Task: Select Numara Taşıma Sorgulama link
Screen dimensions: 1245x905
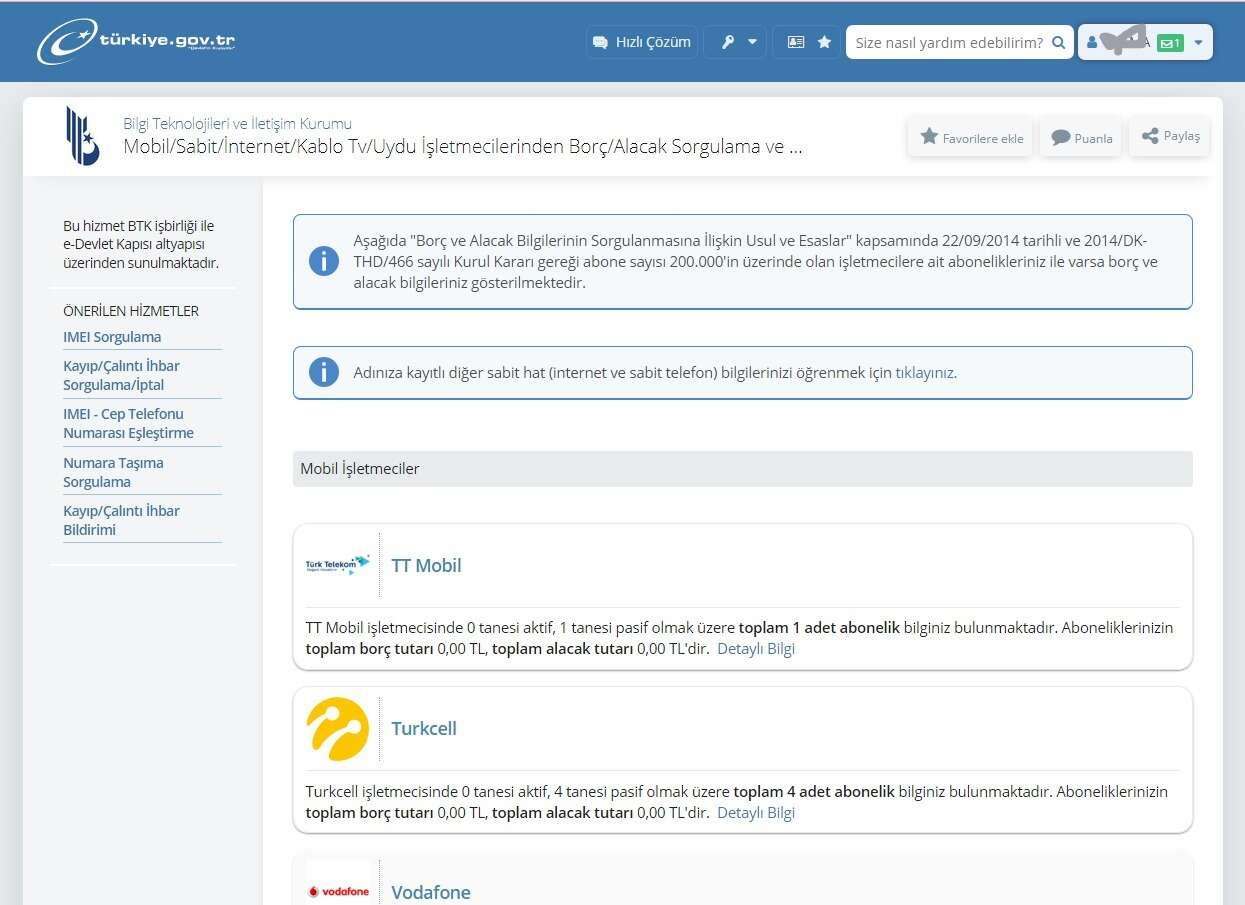Action: (113, 472)
